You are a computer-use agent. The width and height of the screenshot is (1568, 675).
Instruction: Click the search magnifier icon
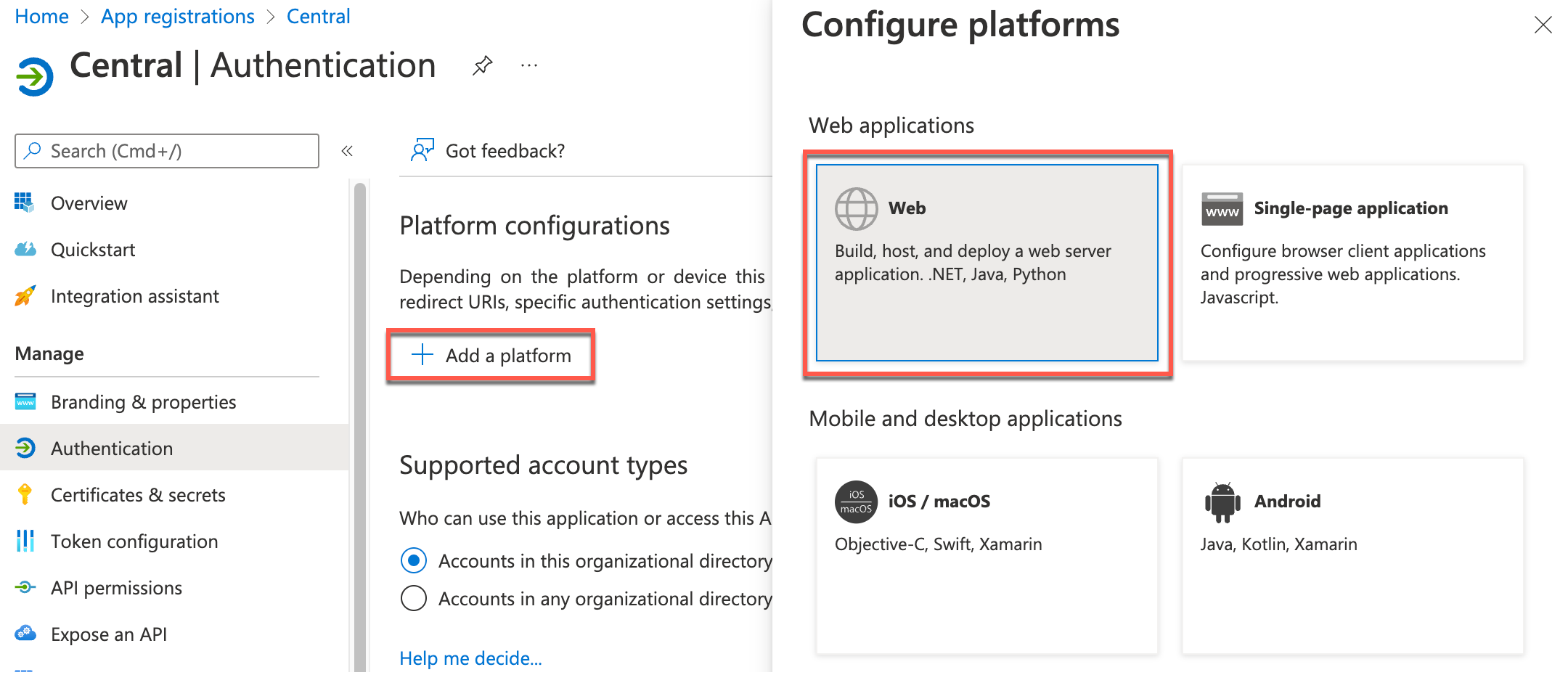[33, 150]
